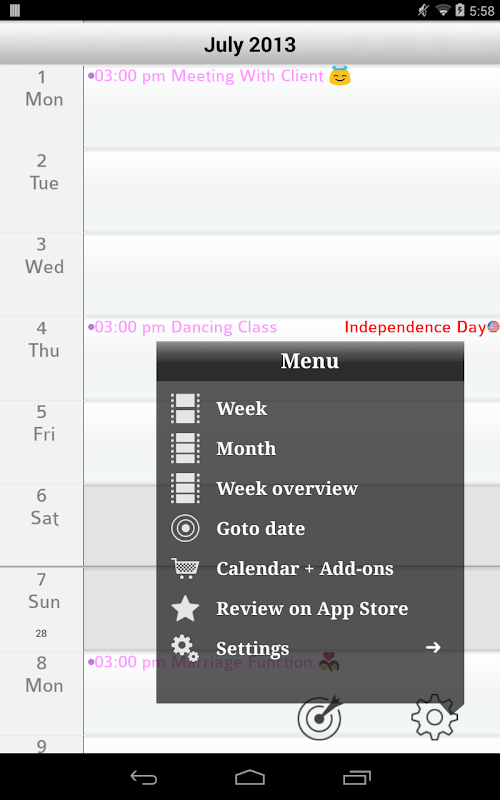500x800 pixels.
Task: Tap the large gear icon at bottom right
Action: click(434, 717)
